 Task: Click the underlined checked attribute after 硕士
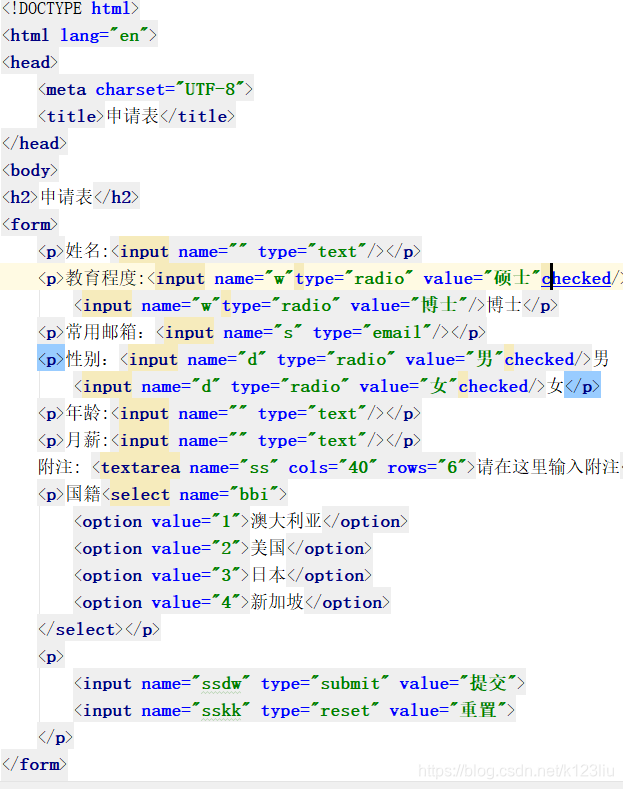pyautogui.click(x=577, y=278)
